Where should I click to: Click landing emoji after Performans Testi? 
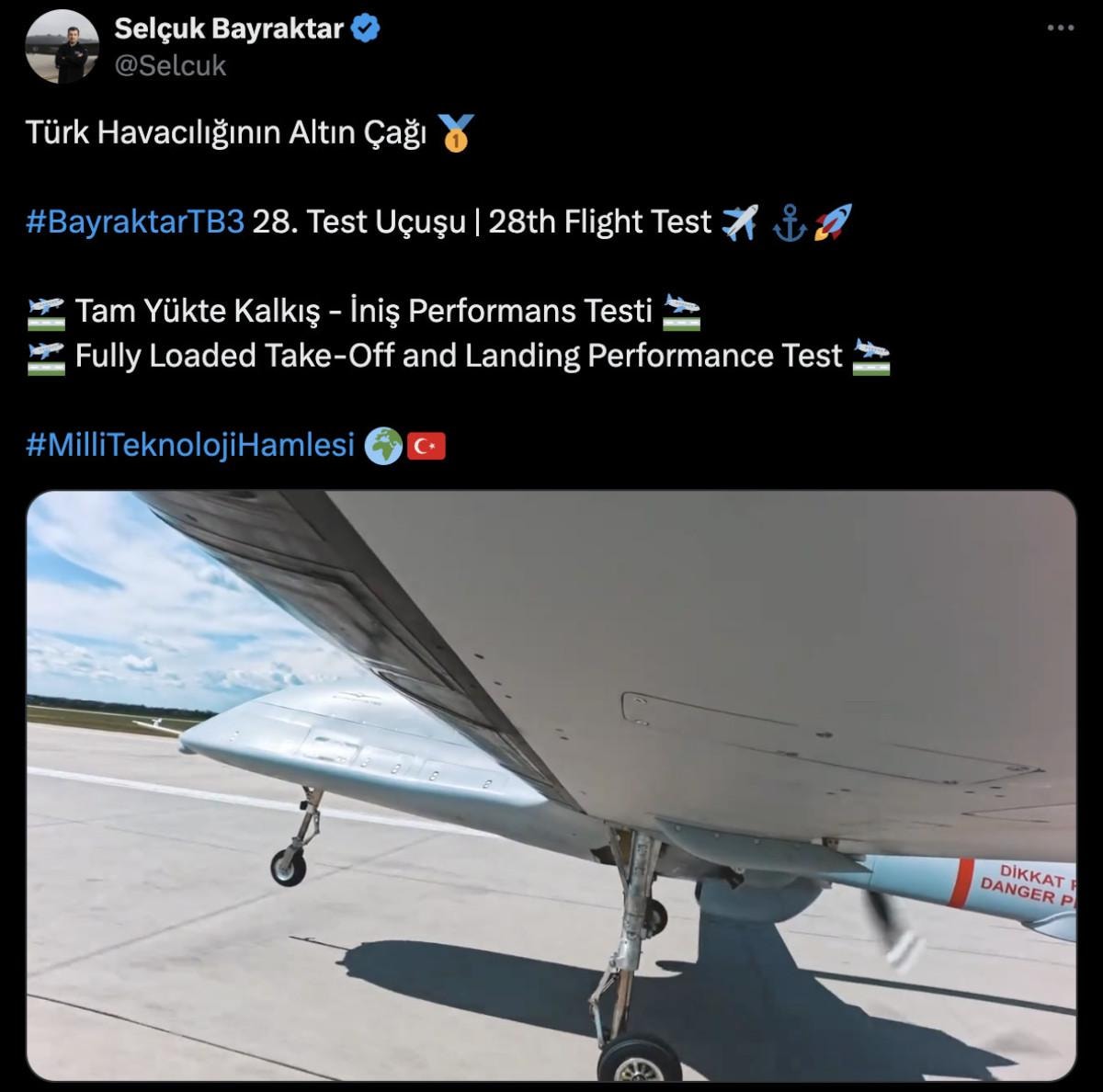click(681, 312)
